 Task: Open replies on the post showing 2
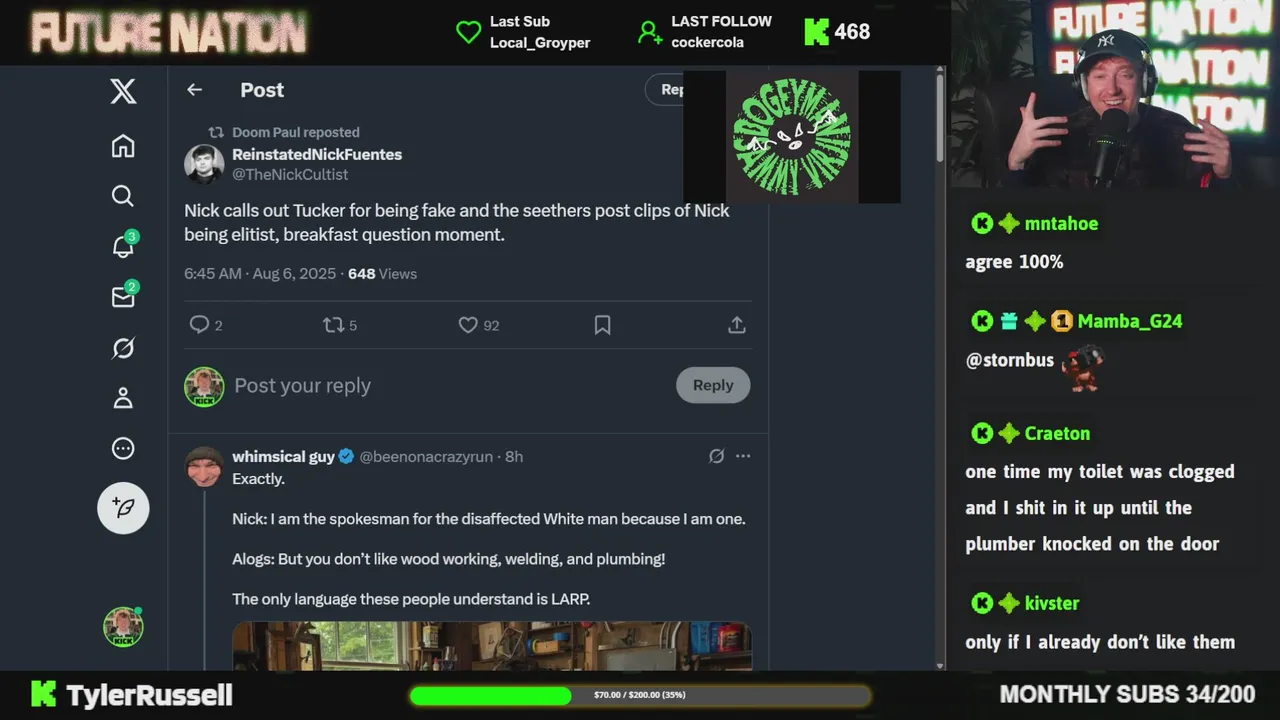tap(205, 325)
